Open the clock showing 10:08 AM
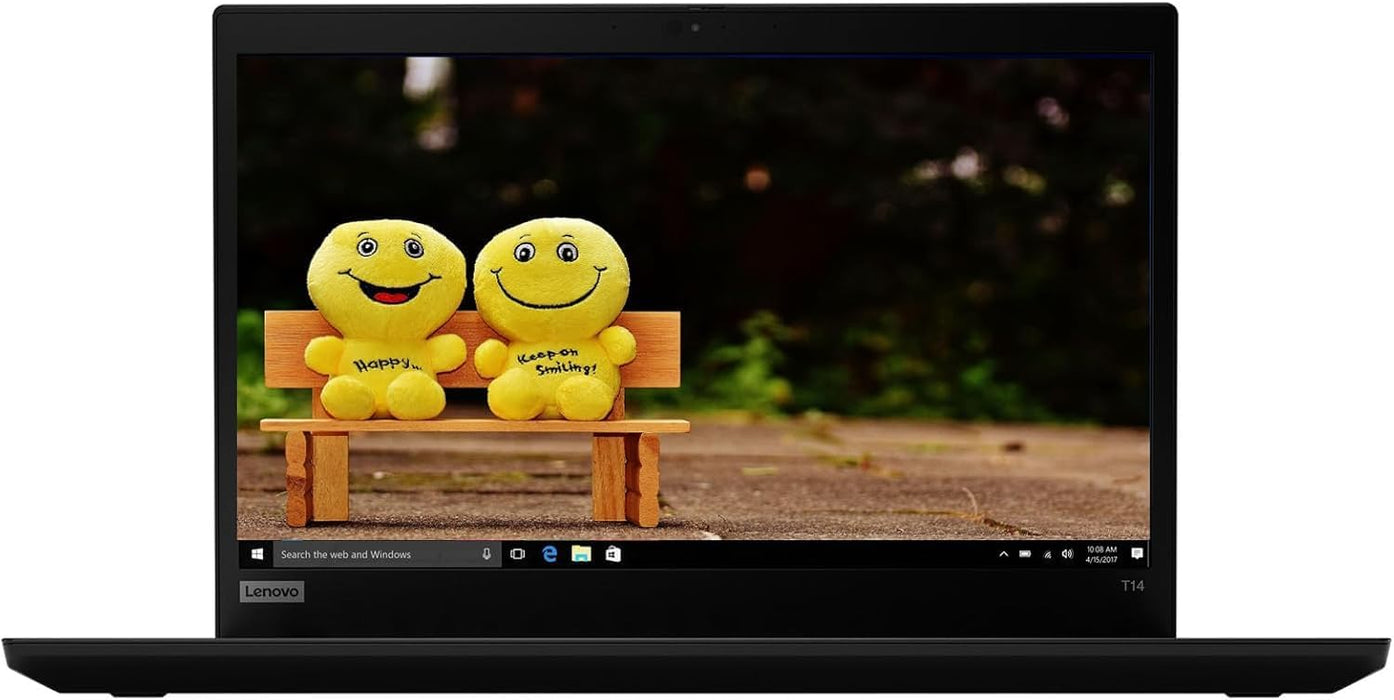1394x700 pixels. pyautogui.click(x=1101, y=554)
